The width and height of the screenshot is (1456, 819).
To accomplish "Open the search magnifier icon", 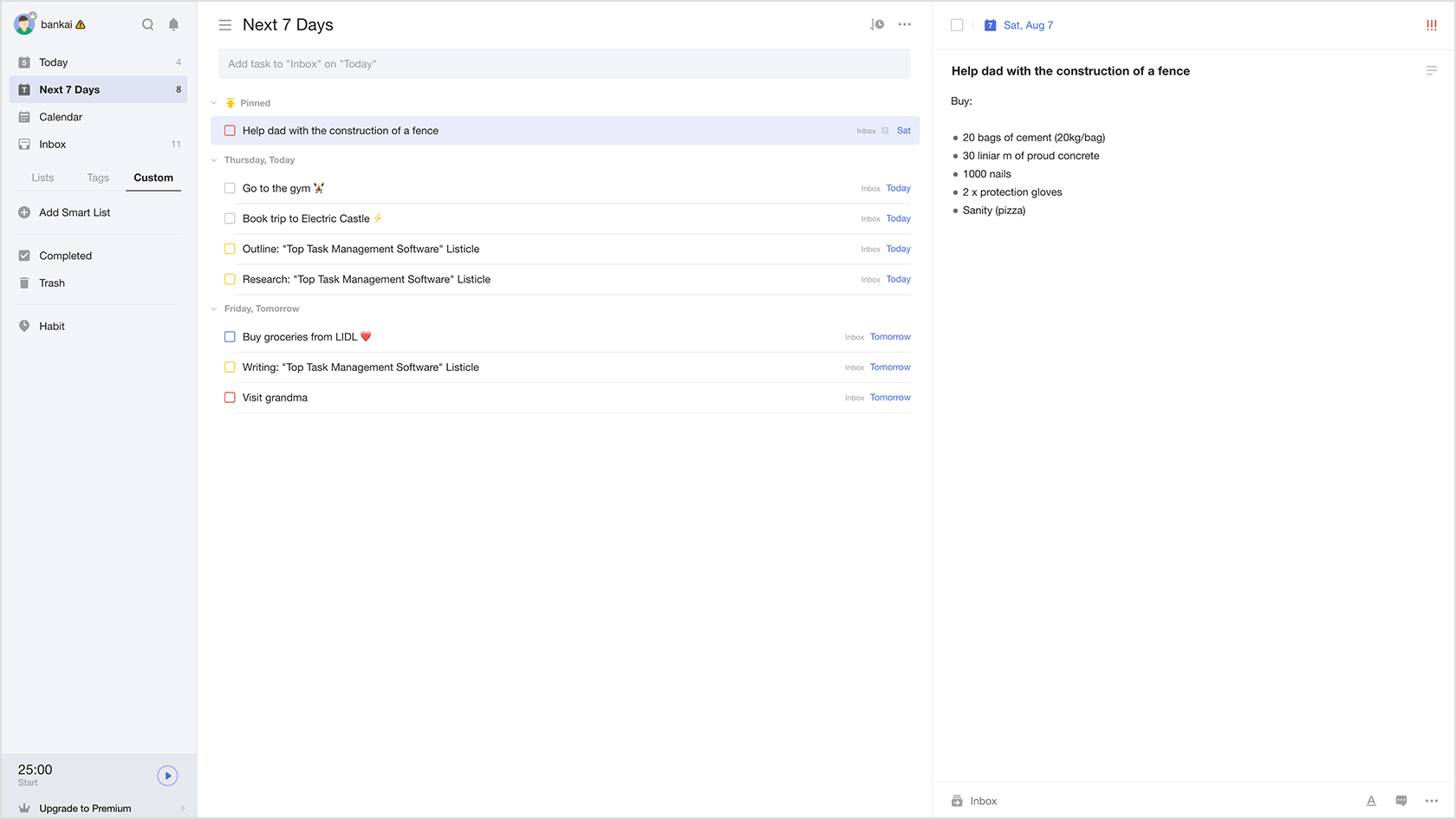I will pyautogui.click(x=147, y=24).
